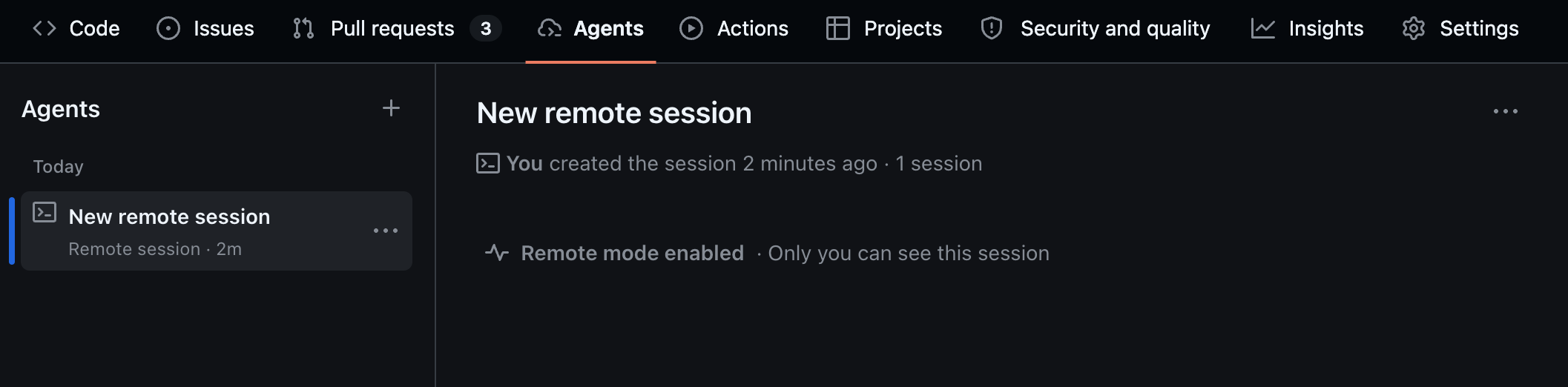Switch to the Actions tab

point(752,28)
